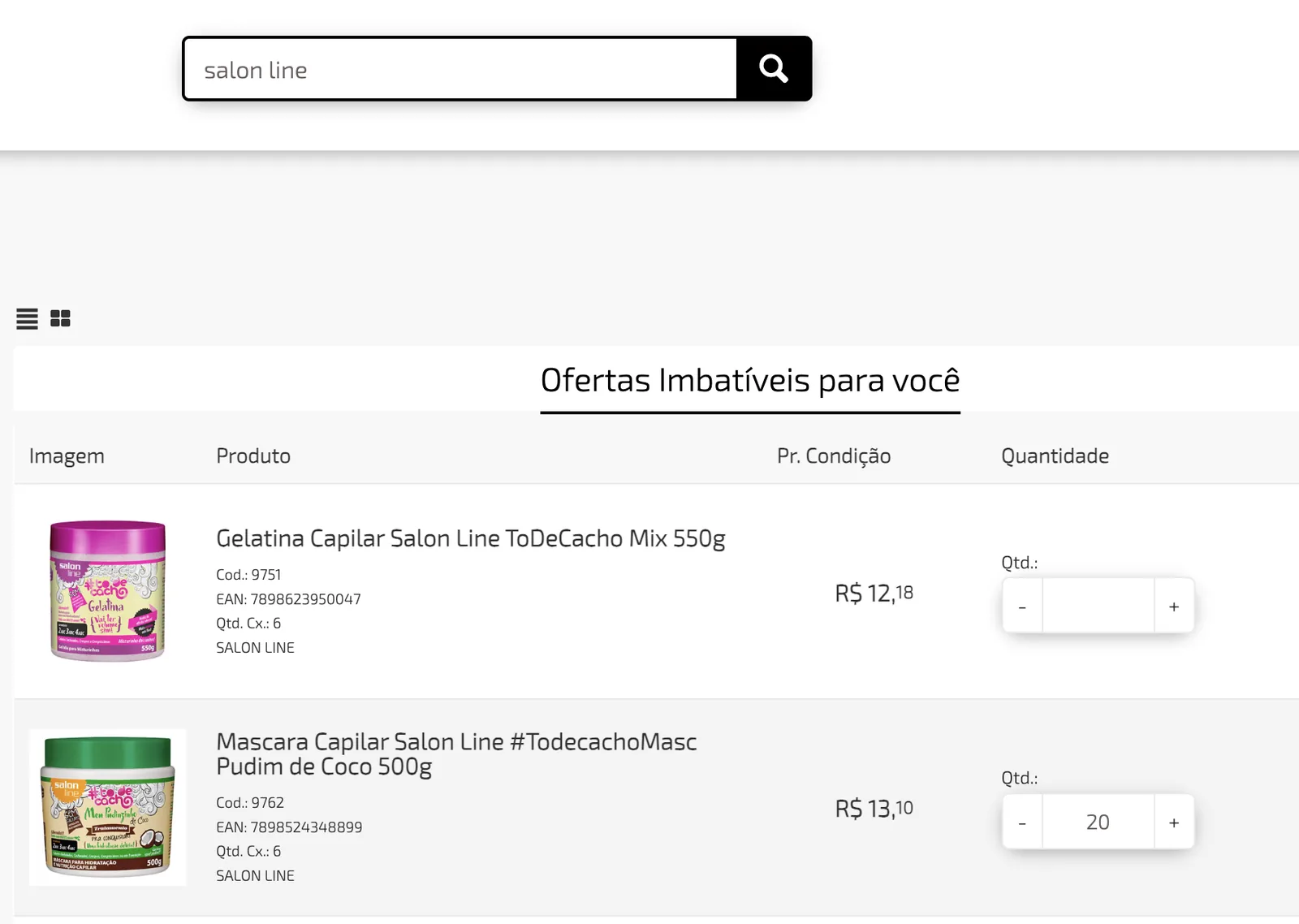Decrease quantity for Gelatina Capilar with minus

[1022, 607]
